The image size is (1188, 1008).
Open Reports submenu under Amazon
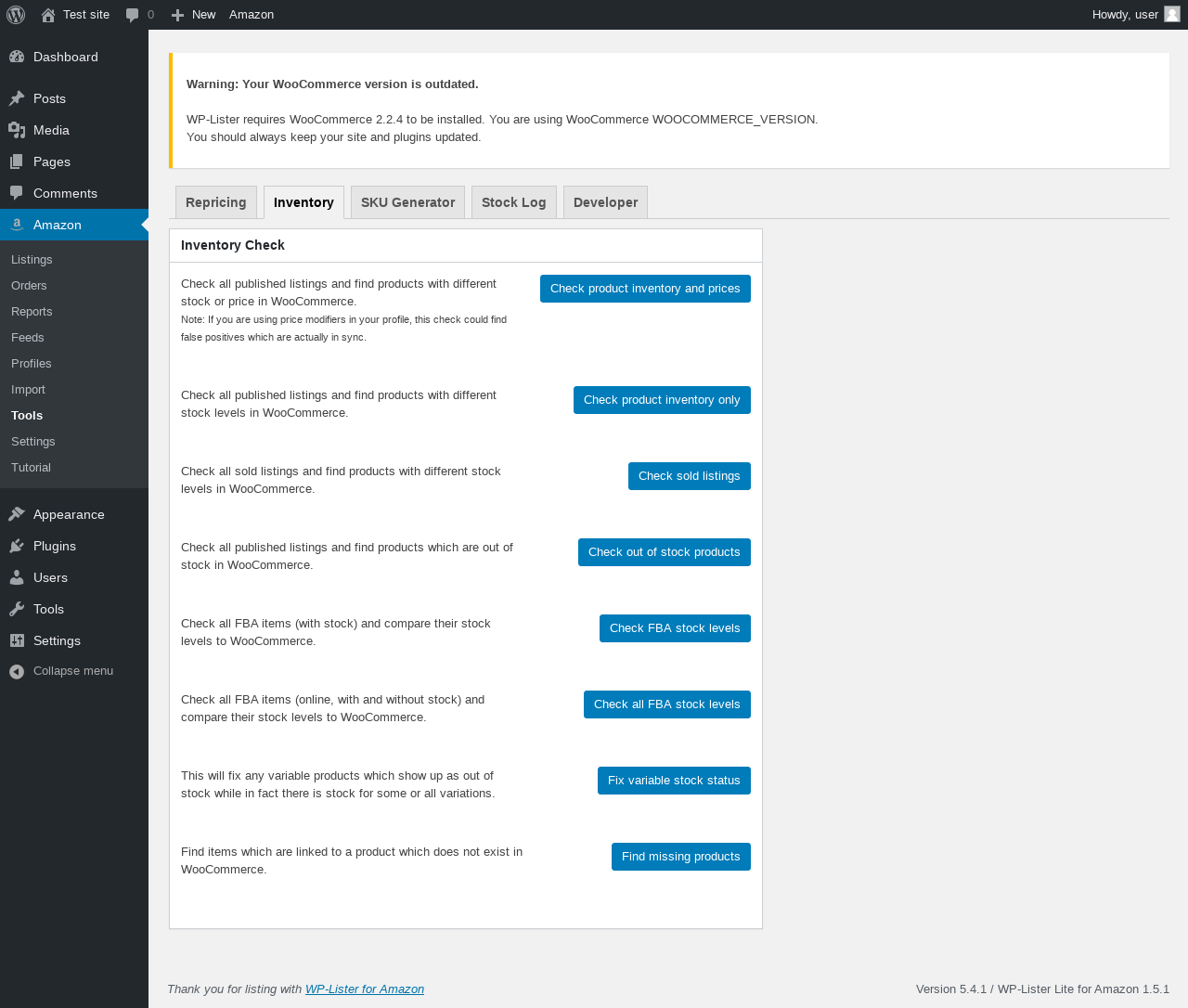32,312
